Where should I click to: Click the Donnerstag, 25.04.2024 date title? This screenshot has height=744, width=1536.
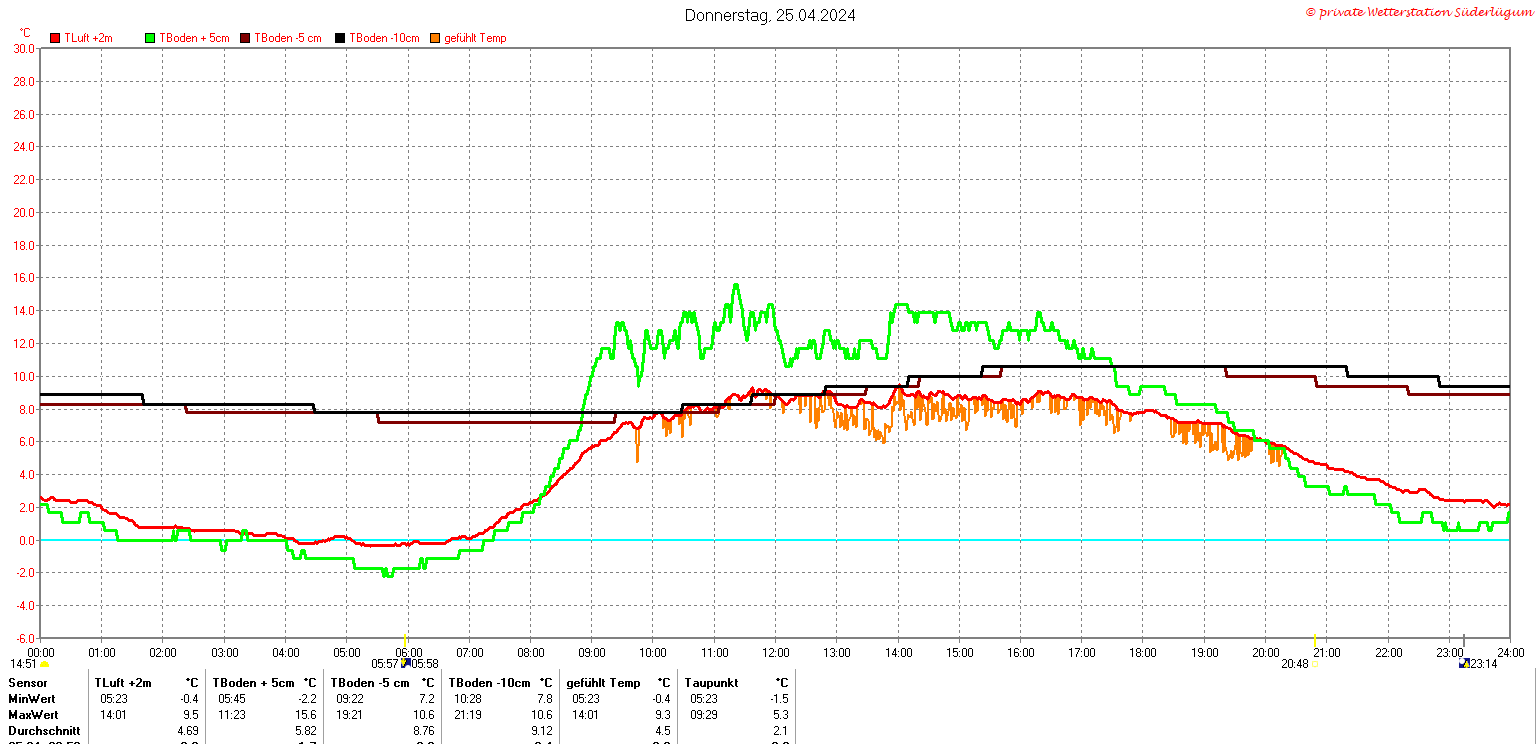pyautogui.click(x=770, y=15)
